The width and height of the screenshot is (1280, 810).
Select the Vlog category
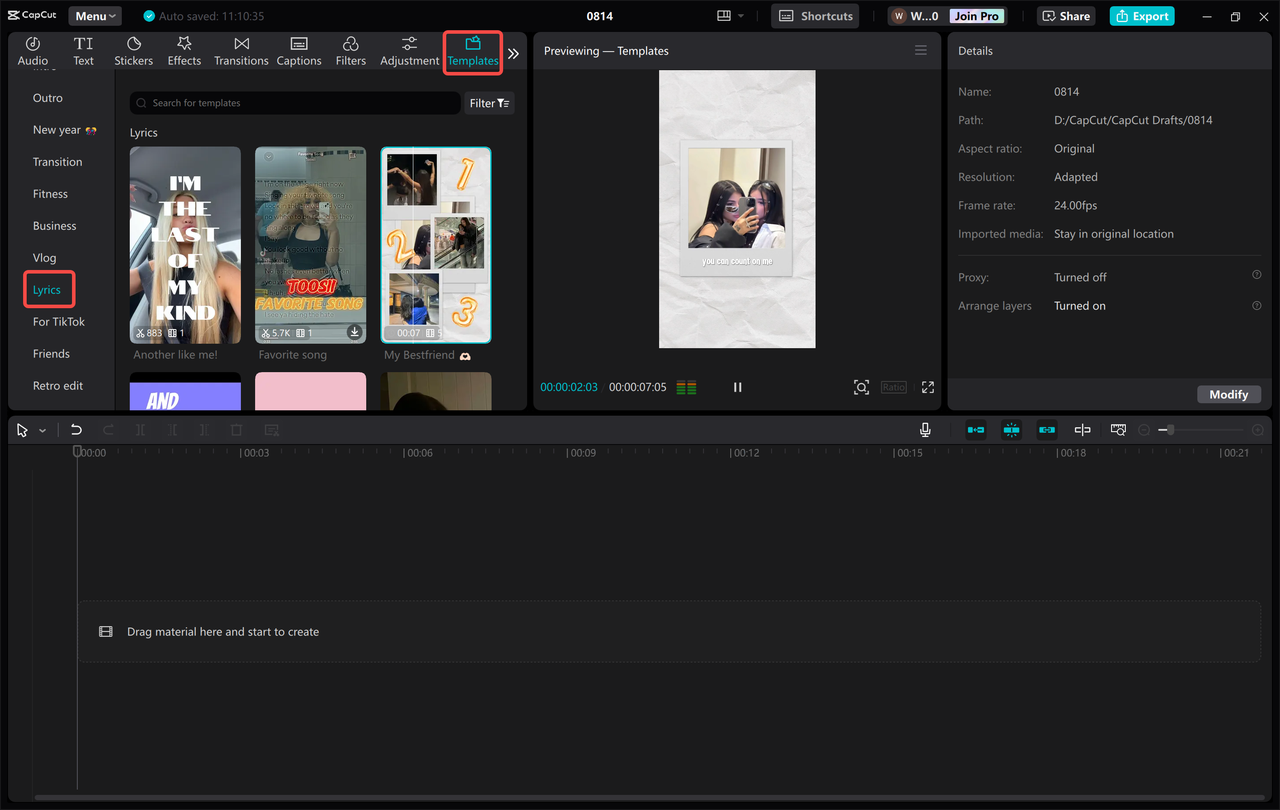pos(45,258)
